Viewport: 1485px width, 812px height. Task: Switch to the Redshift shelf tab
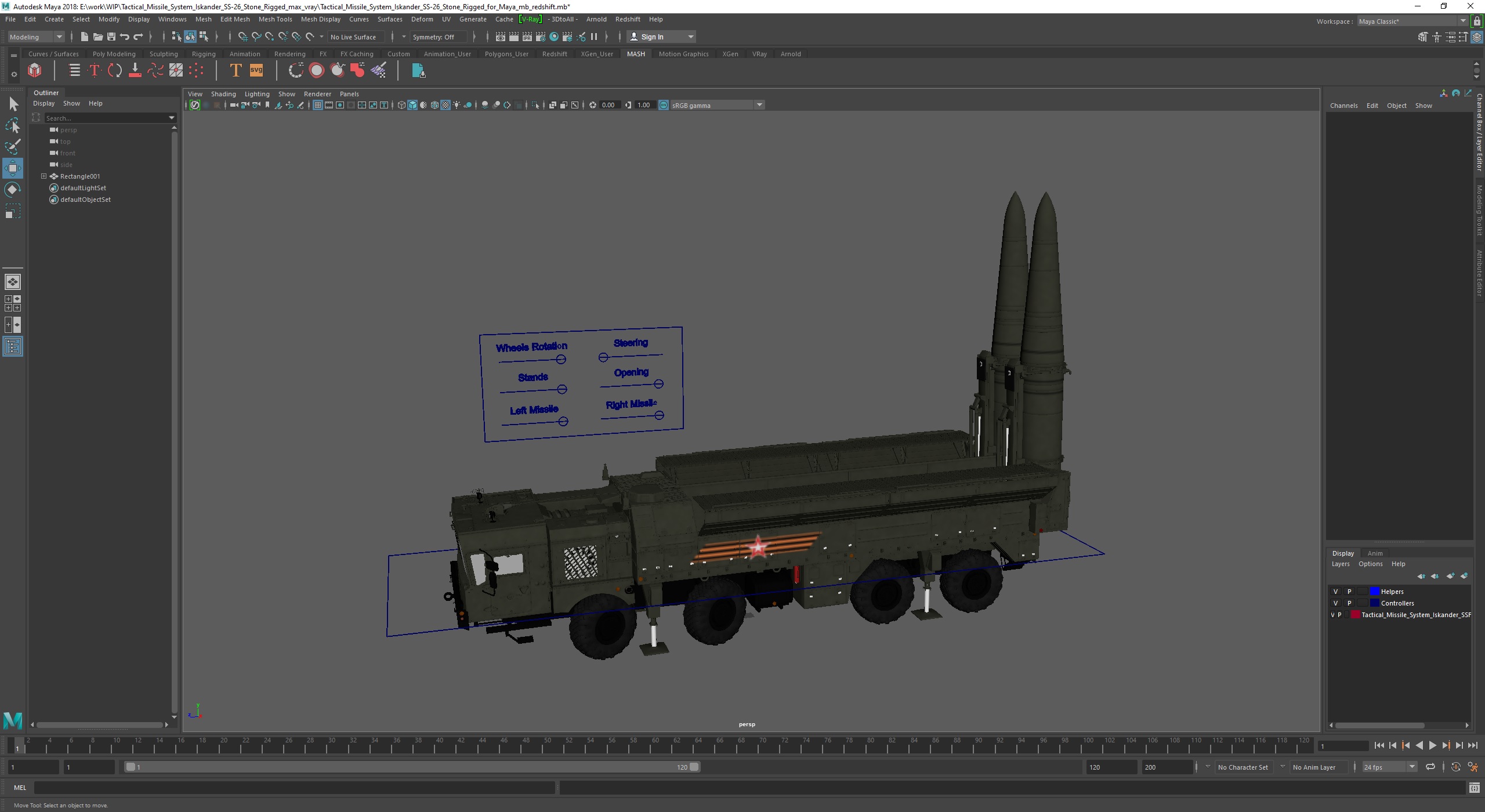[x=555, y=54]
